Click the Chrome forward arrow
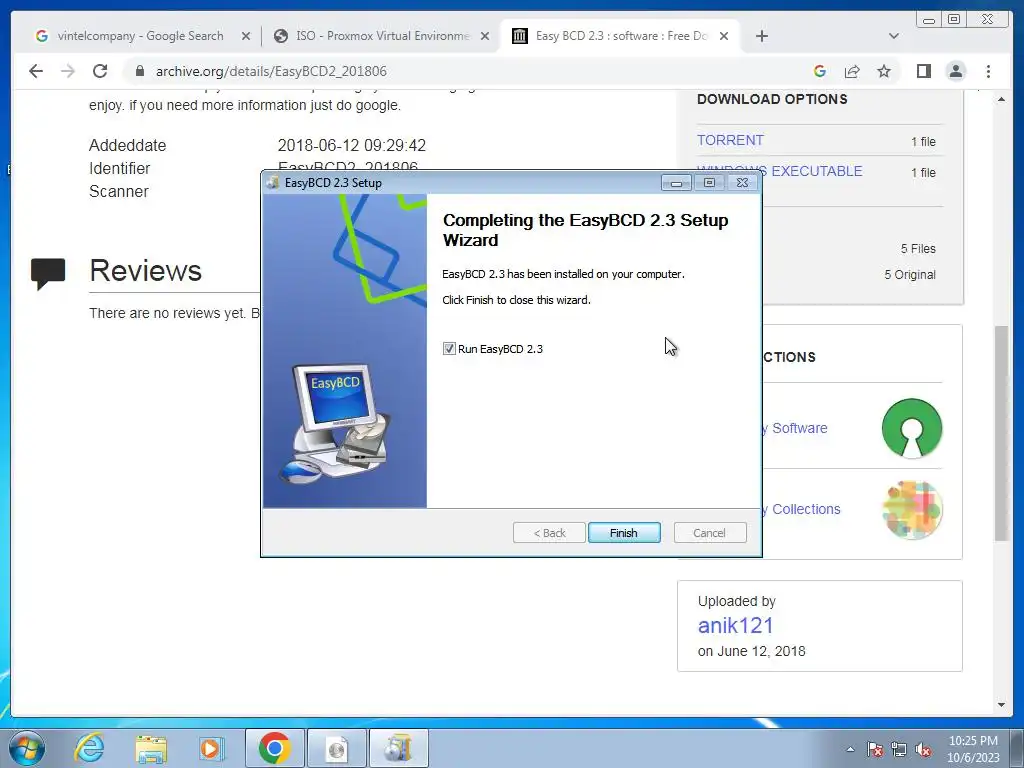The height and width of the screenshot is (768, 1024). (68, 71)
